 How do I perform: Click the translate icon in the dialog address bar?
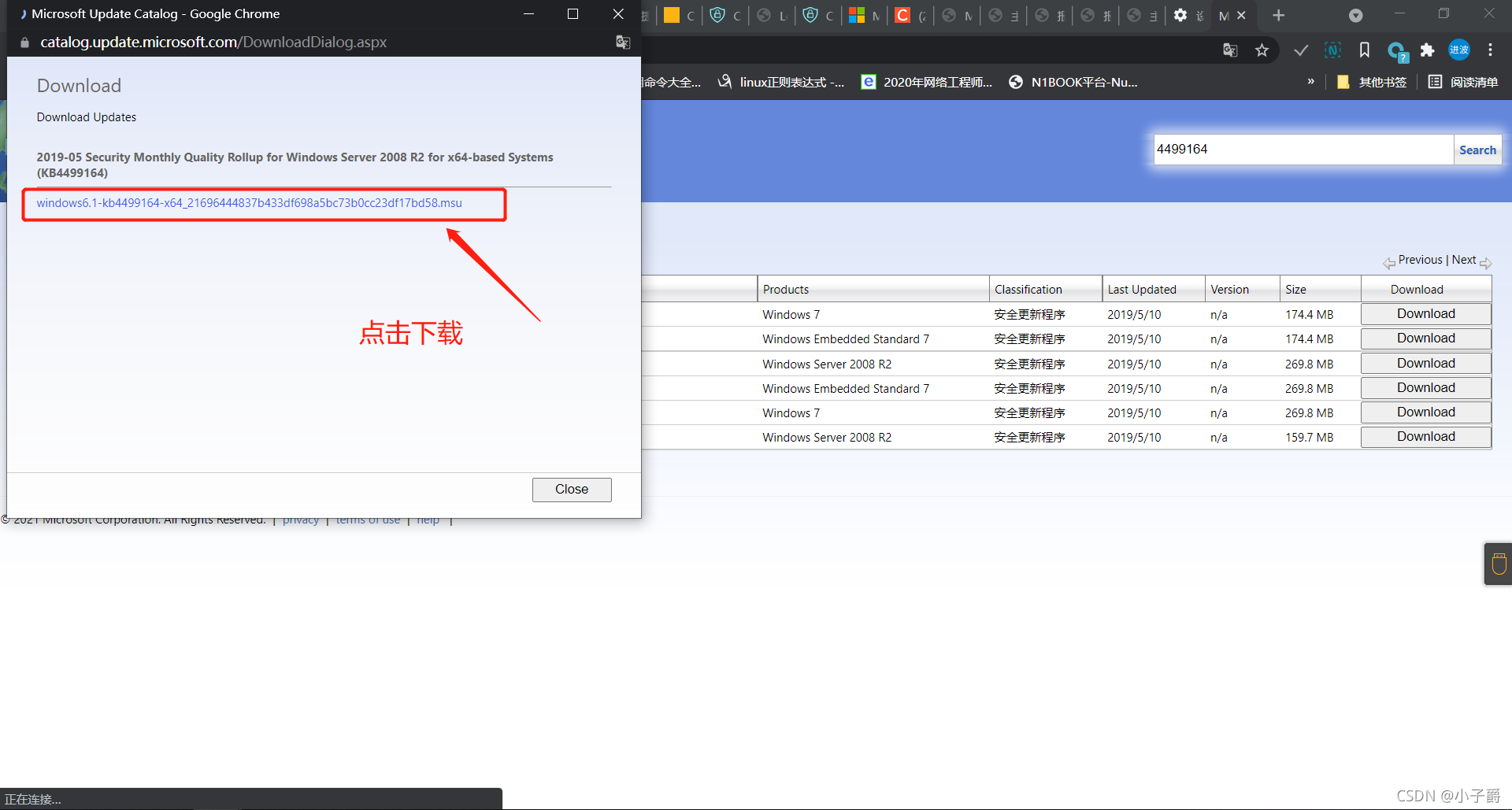coord(623,43)
